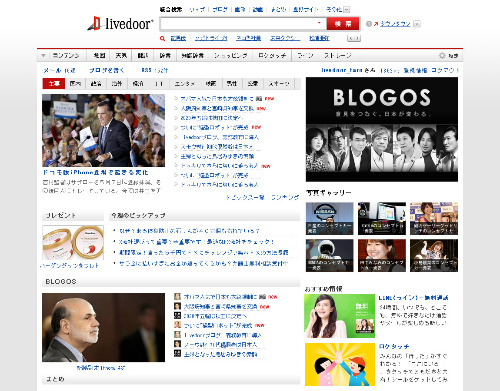Click the iPhone headline below news photo

pos(95,173)
